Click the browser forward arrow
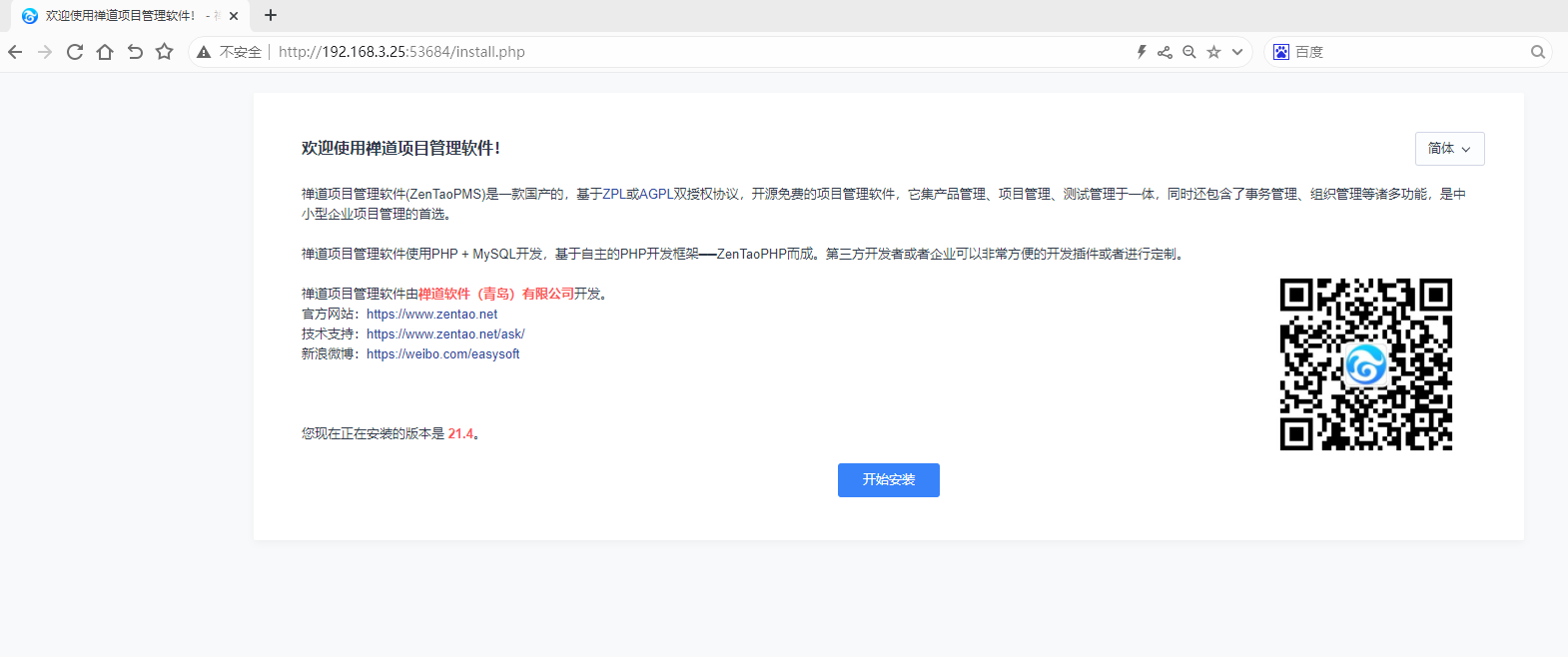1568x657 pixels. (45, 52)
